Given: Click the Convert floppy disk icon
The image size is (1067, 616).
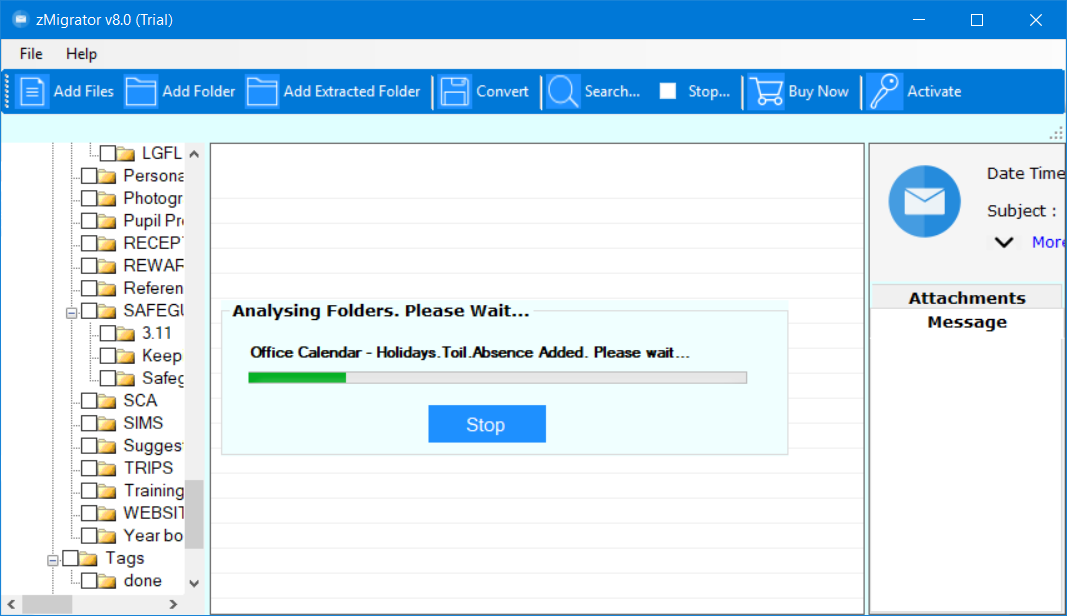Looking at the screenshot, I should tap(455, 91).
